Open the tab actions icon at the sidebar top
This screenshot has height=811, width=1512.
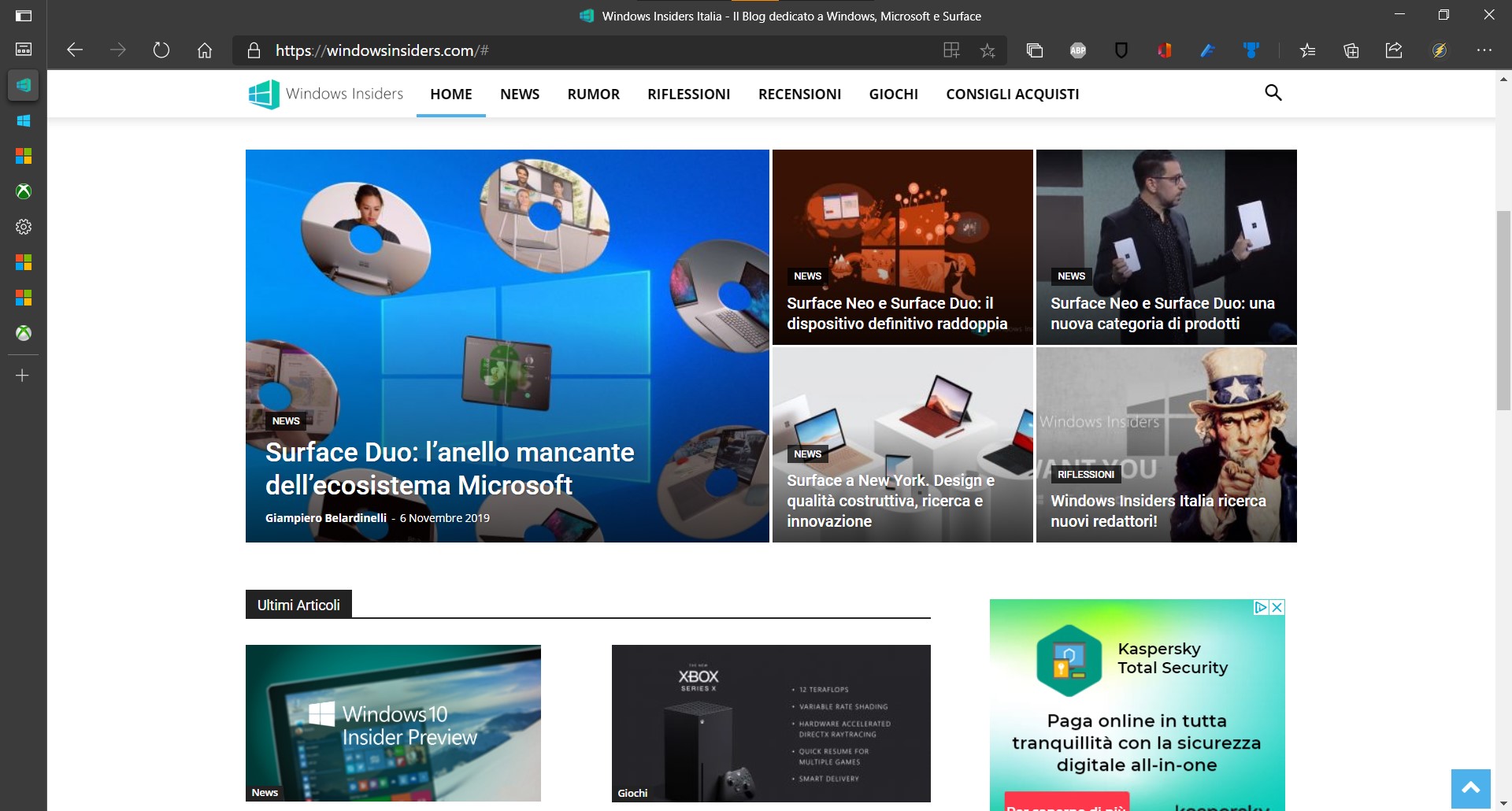coord(24,16)
